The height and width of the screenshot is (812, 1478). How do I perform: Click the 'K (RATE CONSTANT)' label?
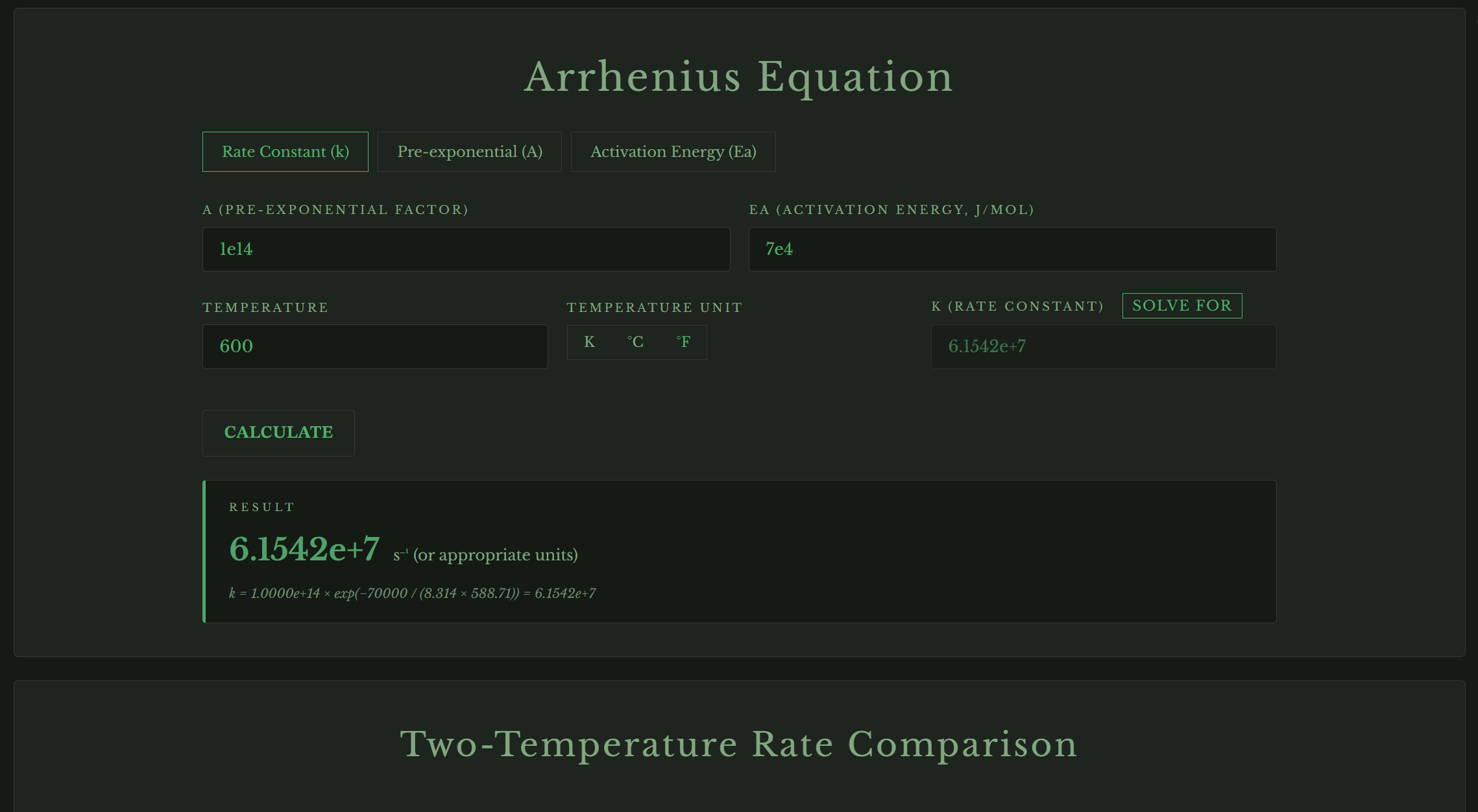point(1017,306)
